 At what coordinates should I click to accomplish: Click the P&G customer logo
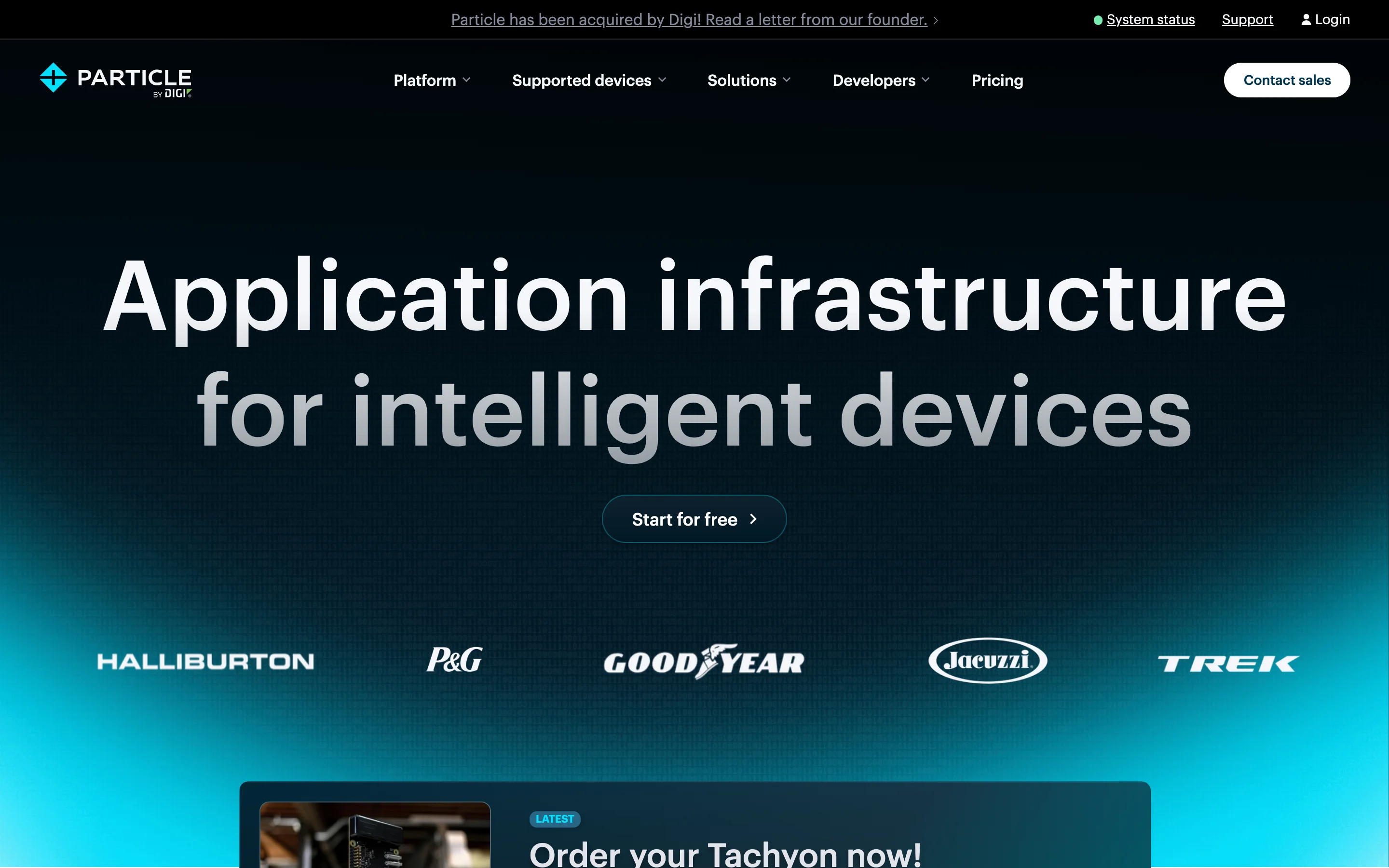click(x=454, y=660)
